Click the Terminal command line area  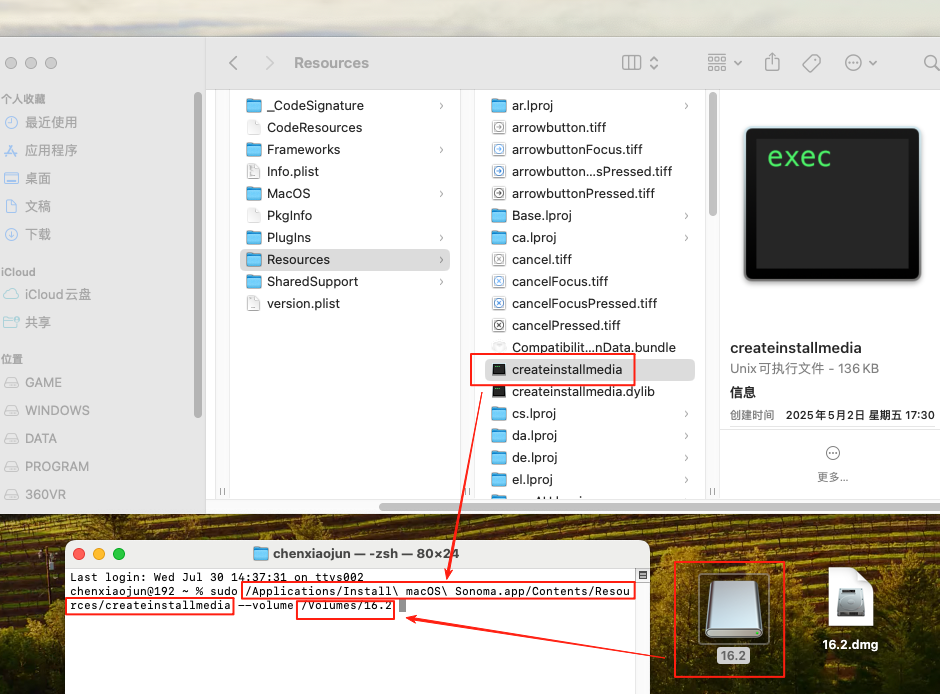point(350,640)
